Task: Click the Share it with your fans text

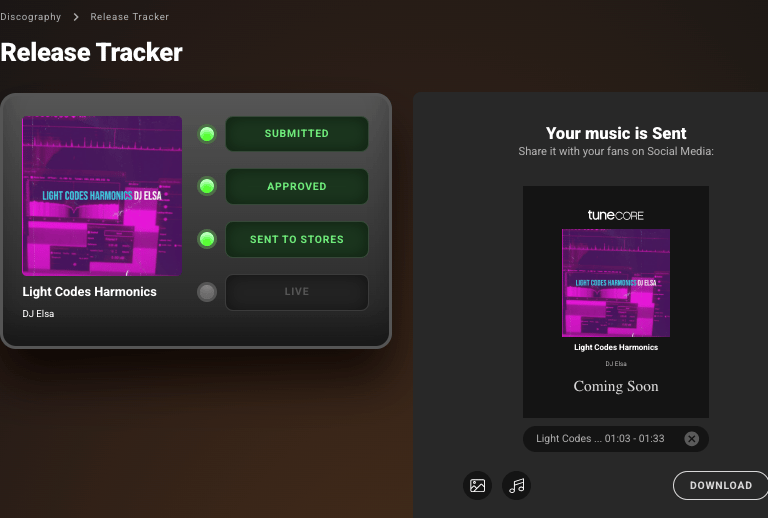Action: 616,151
